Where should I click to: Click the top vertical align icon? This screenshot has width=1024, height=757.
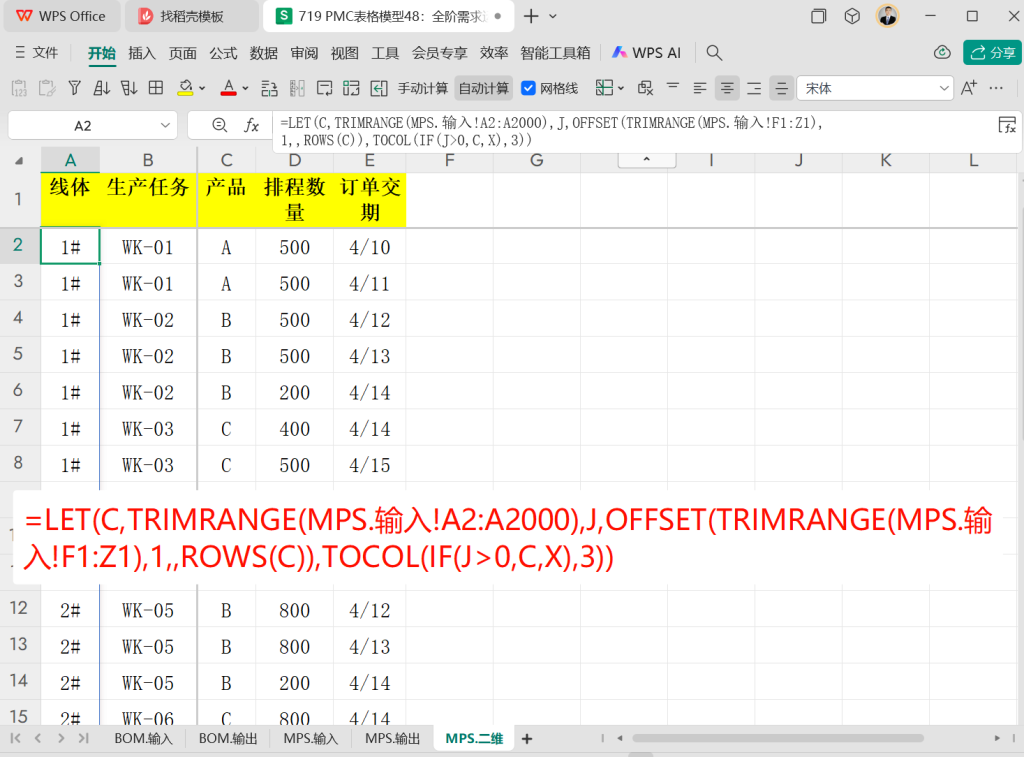(x=673, y=86)
